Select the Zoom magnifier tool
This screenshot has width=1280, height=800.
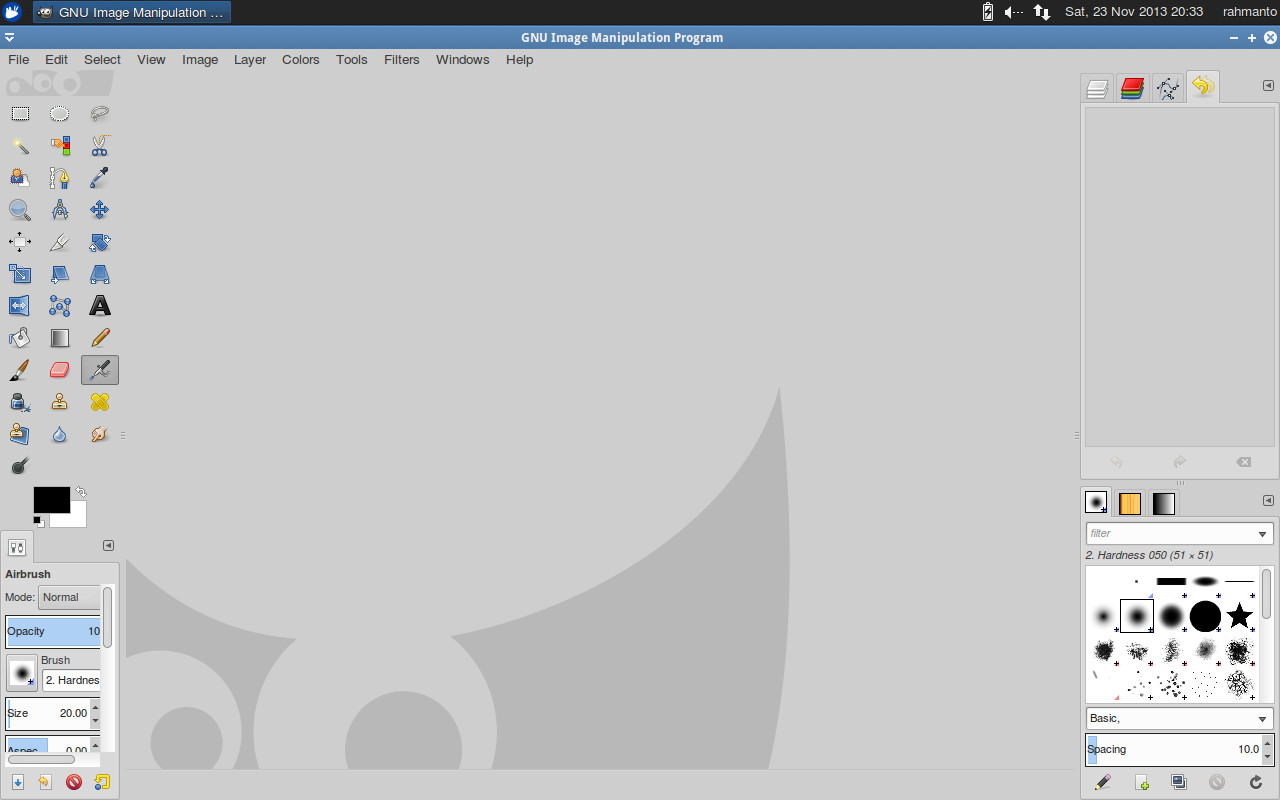click(x=20, y=210)
